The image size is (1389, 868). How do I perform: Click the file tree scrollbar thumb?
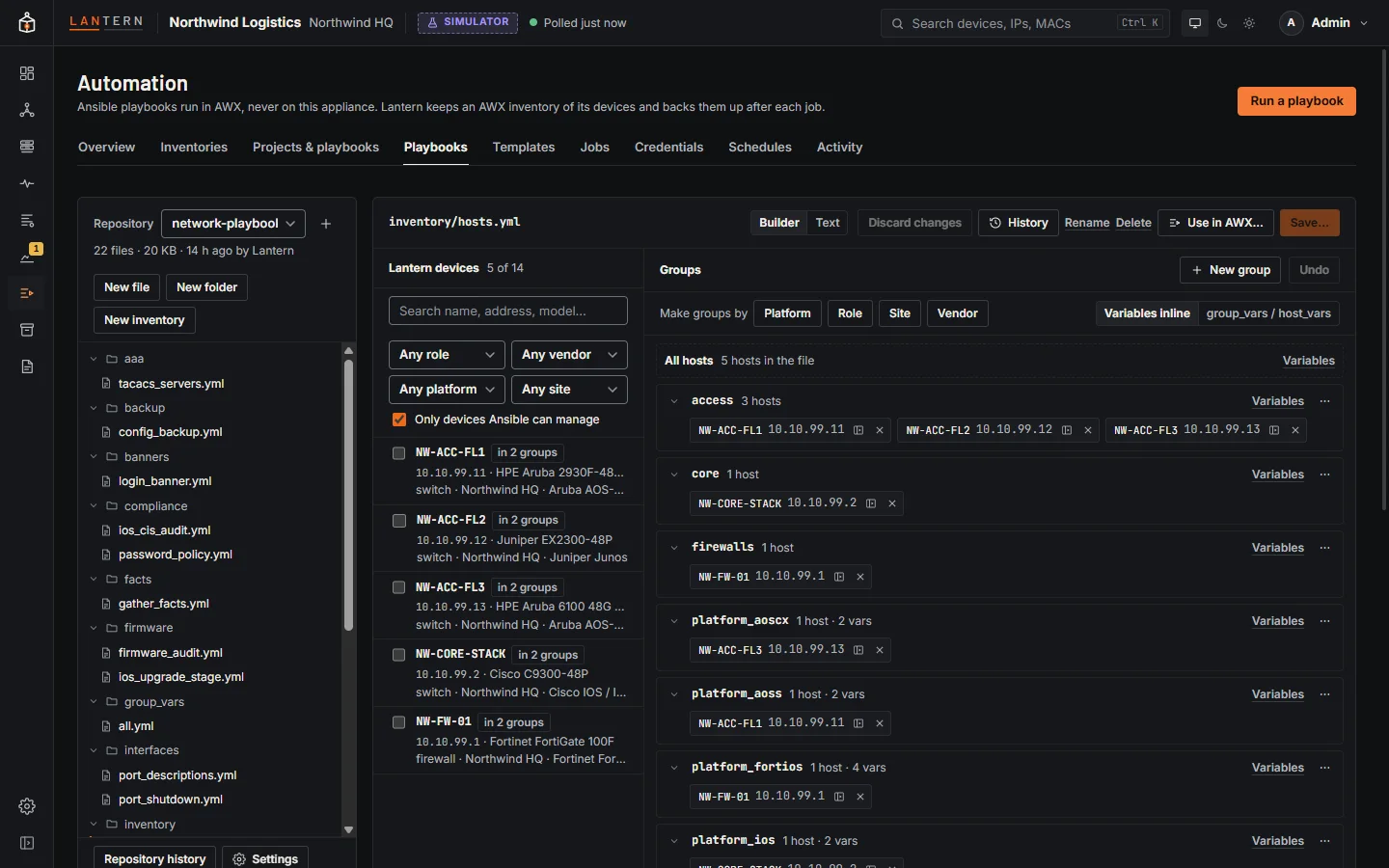pyautogui.click(x=348, y=496)
